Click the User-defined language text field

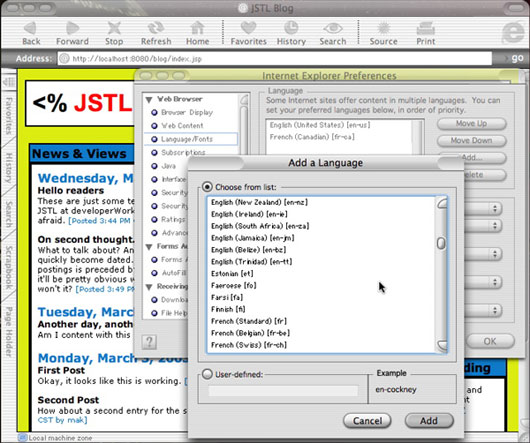283,391
